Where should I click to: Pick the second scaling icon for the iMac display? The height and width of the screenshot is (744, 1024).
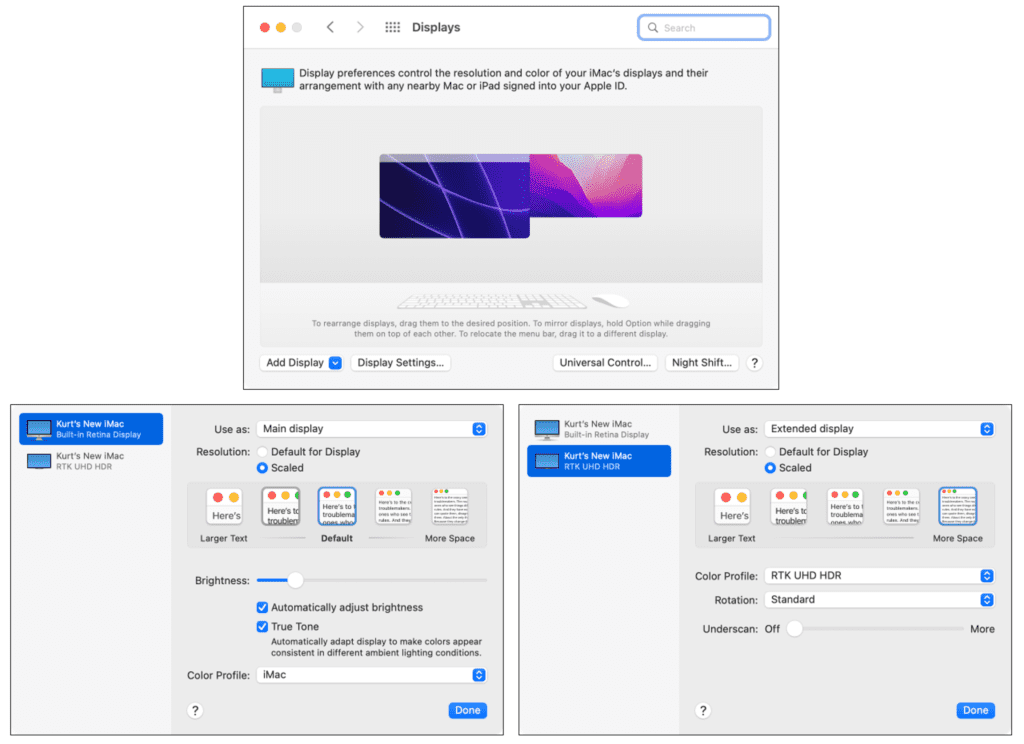pos(281,506)
